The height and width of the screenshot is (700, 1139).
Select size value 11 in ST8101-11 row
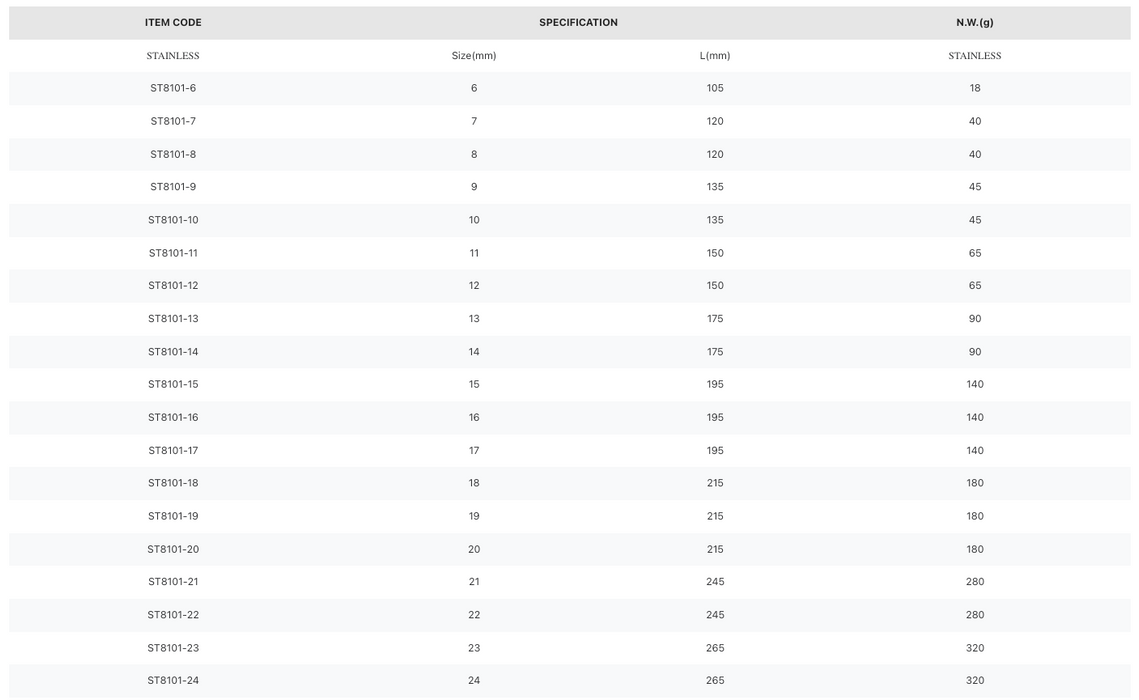[474, 253]
